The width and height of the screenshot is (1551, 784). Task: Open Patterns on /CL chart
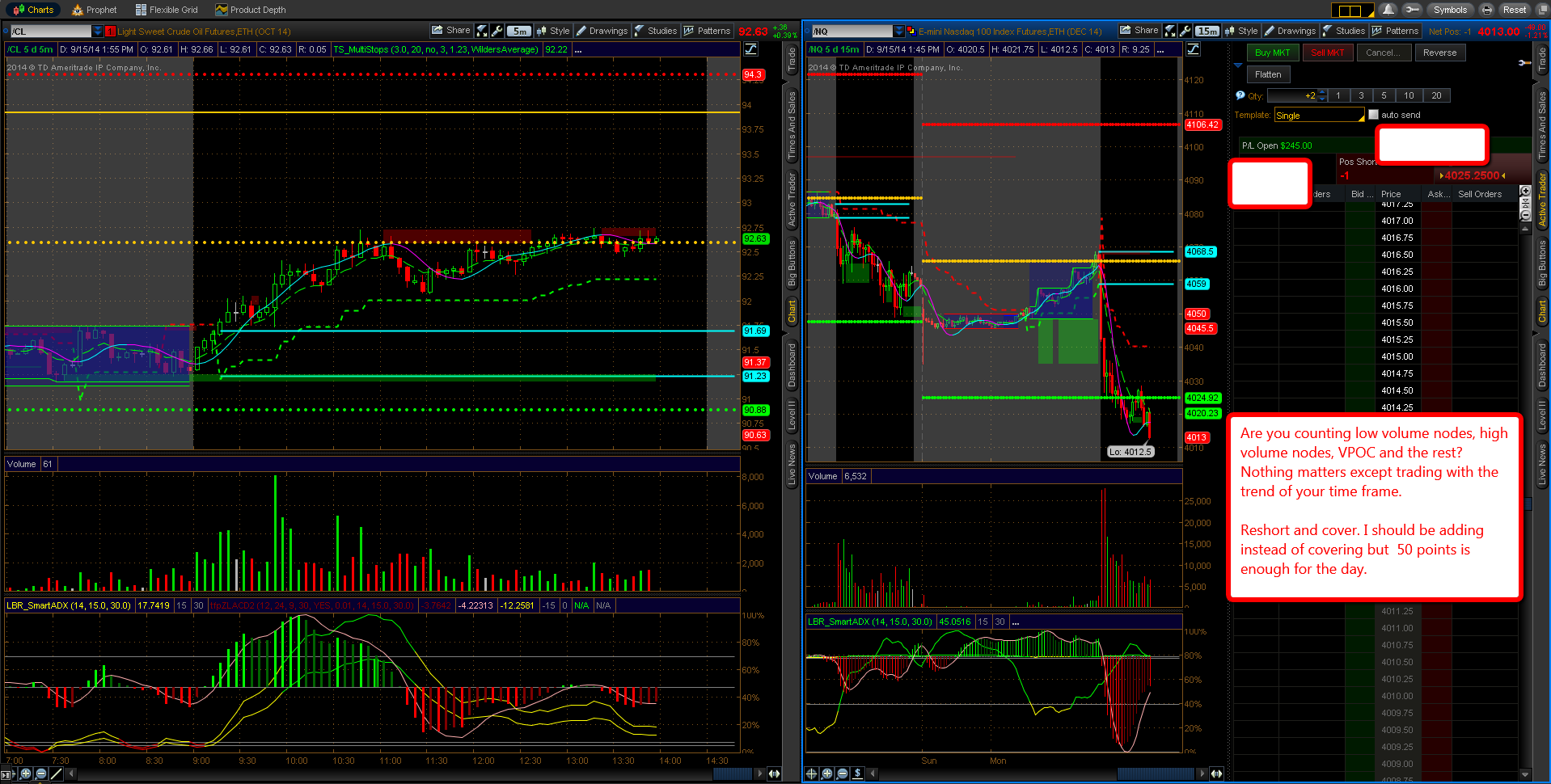pyautogui.click(x=707, y=31)
